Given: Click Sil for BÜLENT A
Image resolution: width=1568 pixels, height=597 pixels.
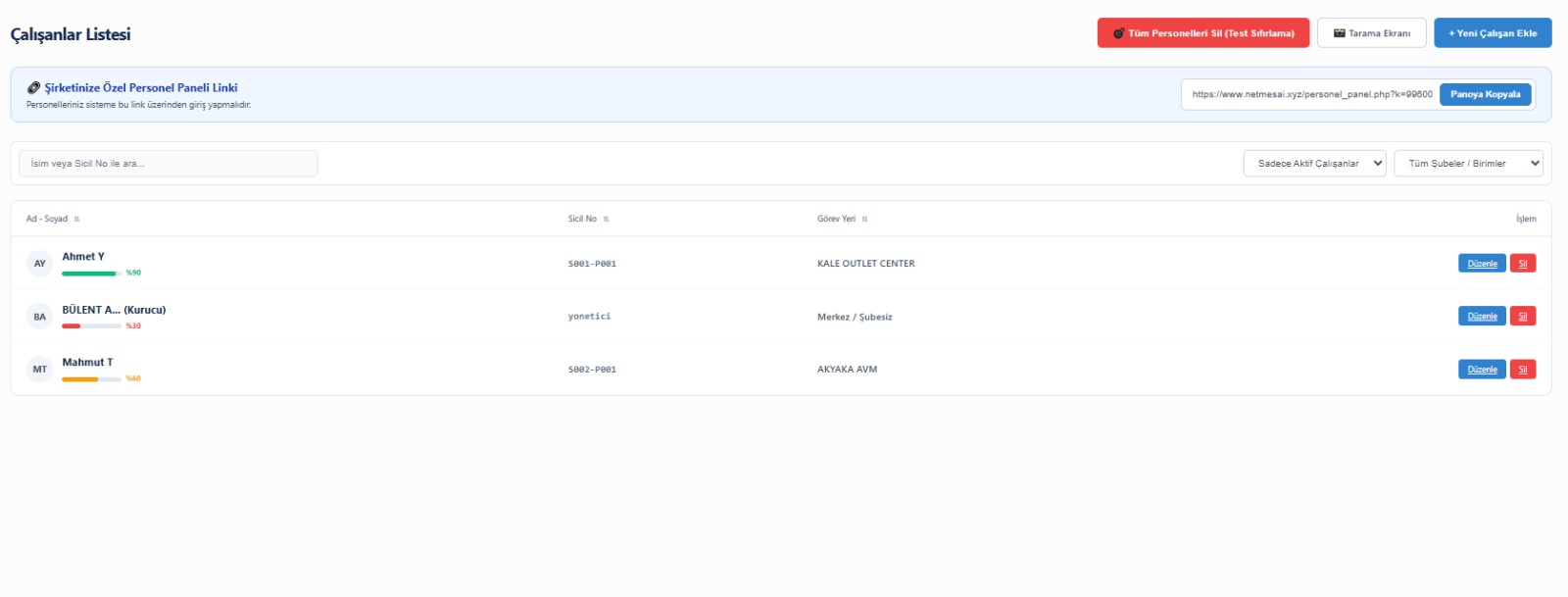Looking at the screenshot, I should [1523, 316].
